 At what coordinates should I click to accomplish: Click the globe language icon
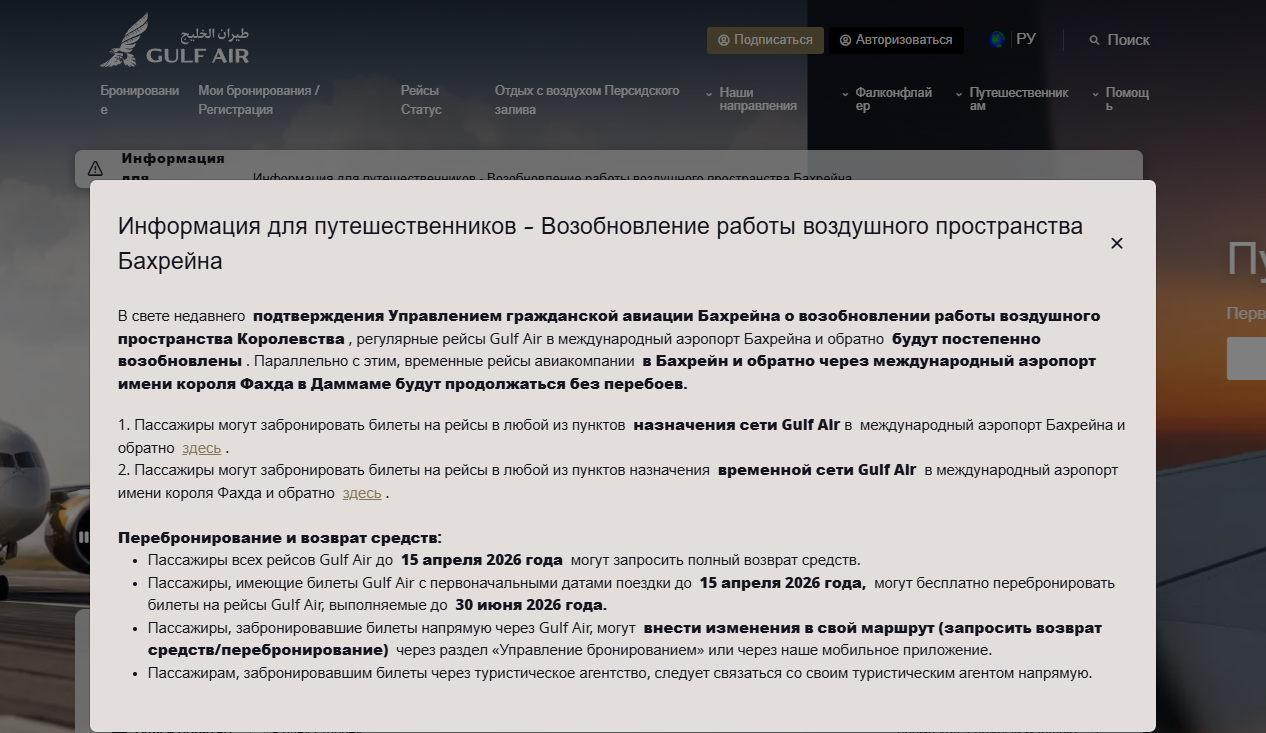997,40
